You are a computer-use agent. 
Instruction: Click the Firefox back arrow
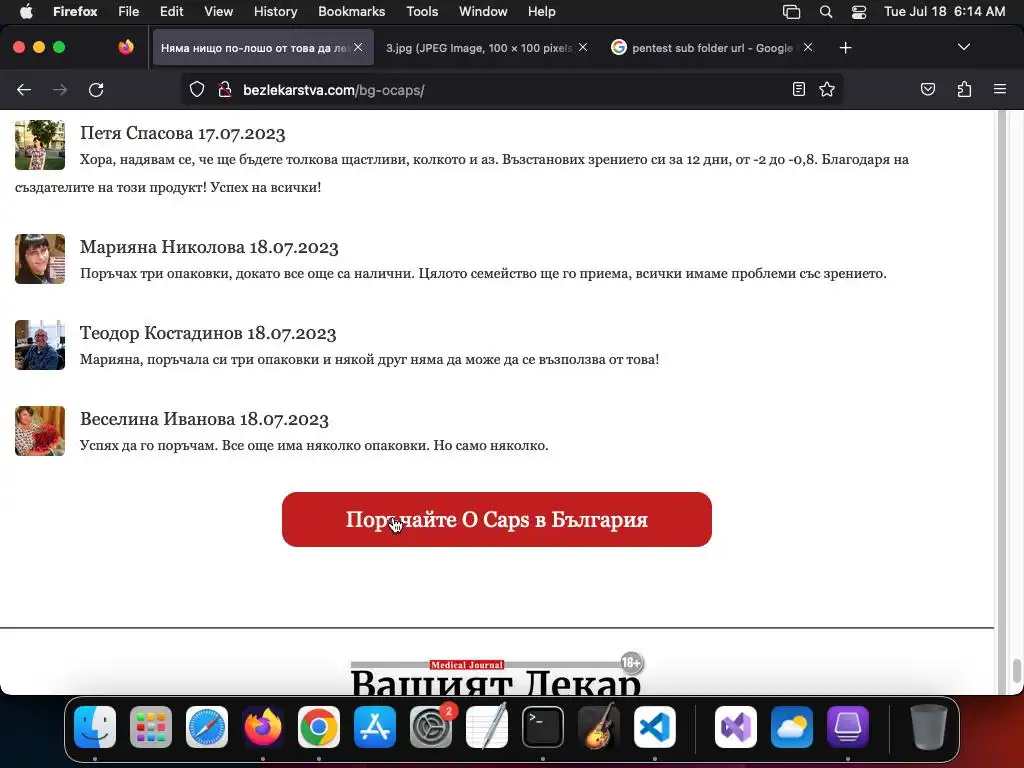tap(24, 90)
